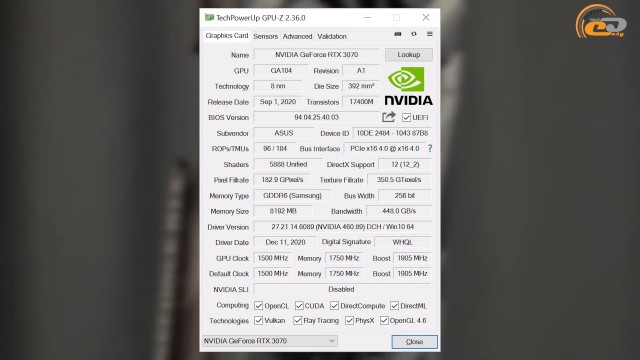Click the BIOS Version field 94.04.25.40.03
Image resolution: width=640 pixels, height=360 pixels.
[x=317, y=118]
